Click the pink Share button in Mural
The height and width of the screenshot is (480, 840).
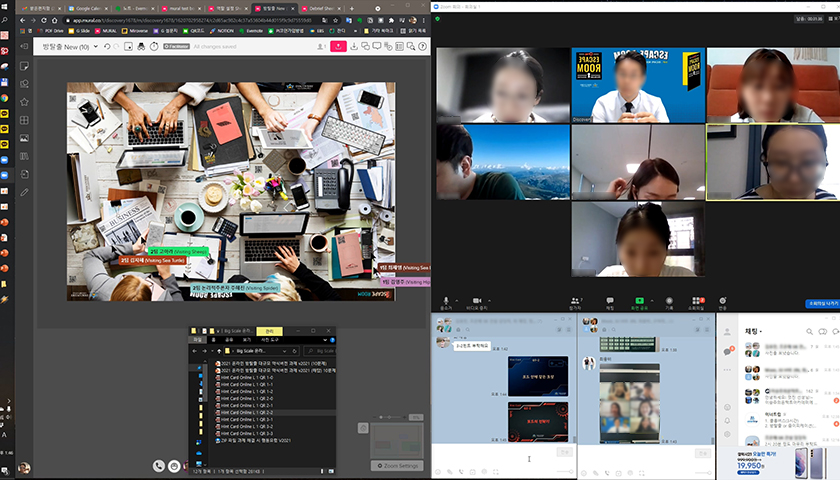pos(338,47)
